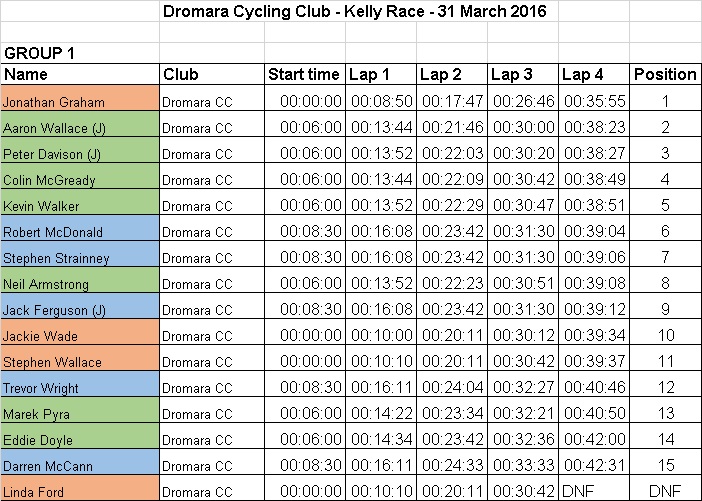702x501 pixels.
Task: Select the GROUP 1 label cell
Action: [80, 53]
